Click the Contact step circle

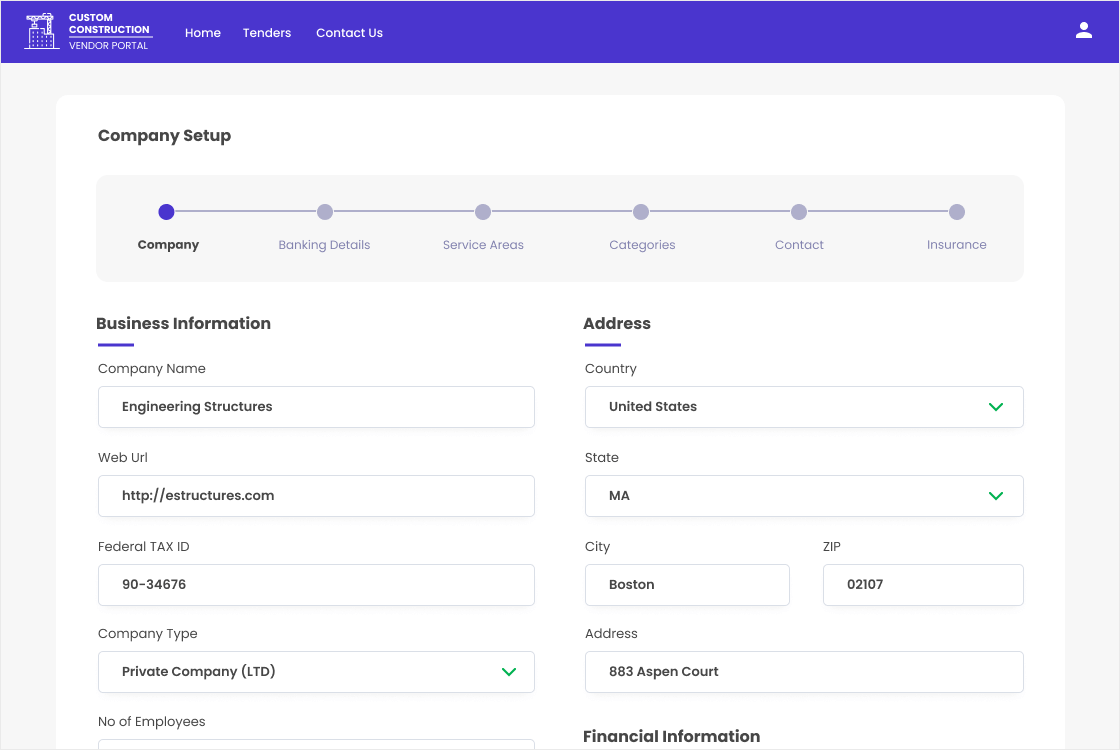(799, 212)
